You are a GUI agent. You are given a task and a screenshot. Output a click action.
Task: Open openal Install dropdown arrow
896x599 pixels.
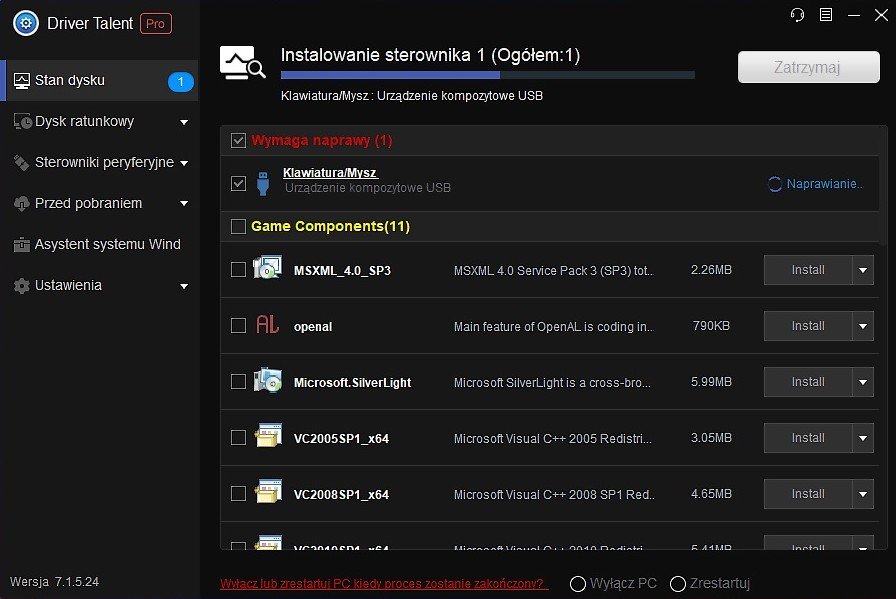point(863,326)
